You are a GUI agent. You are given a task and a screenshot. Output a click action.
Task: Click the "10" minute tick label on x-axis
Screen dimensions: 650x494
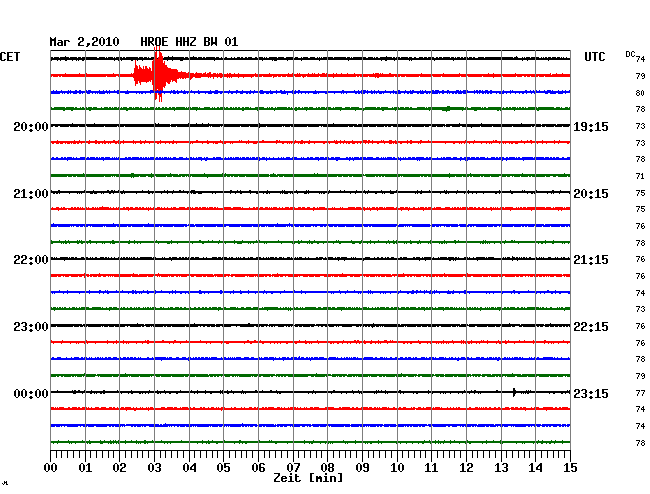pyautogui.click(x=397, y=467)
